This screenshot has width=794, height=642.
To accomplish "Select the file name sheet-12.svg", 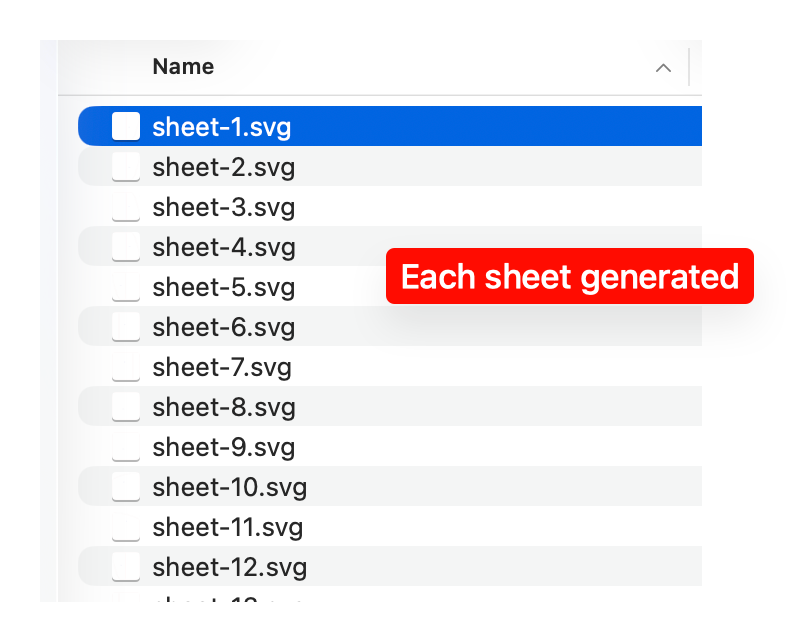I will [230, 567].
